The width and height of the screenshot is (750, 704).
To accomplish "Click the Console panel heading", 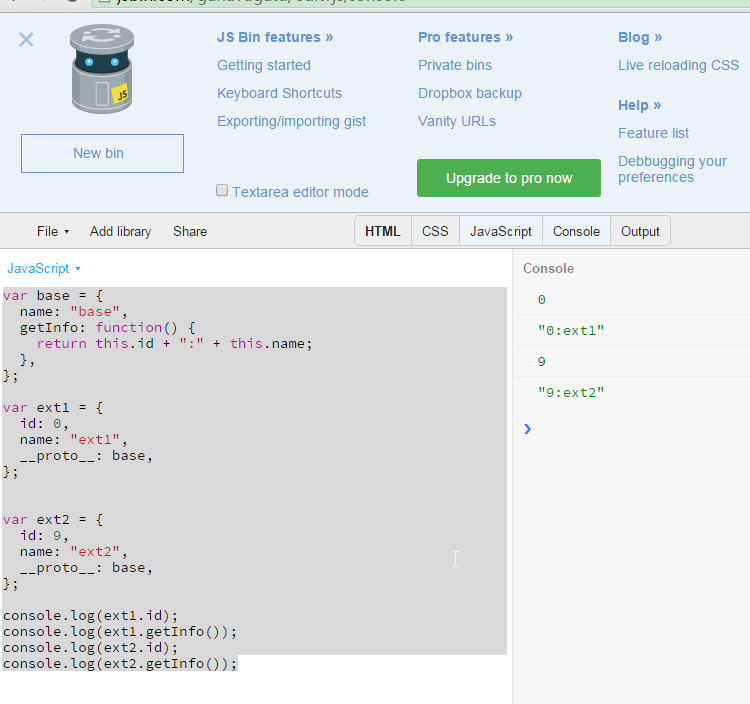I will coord(548,268).
